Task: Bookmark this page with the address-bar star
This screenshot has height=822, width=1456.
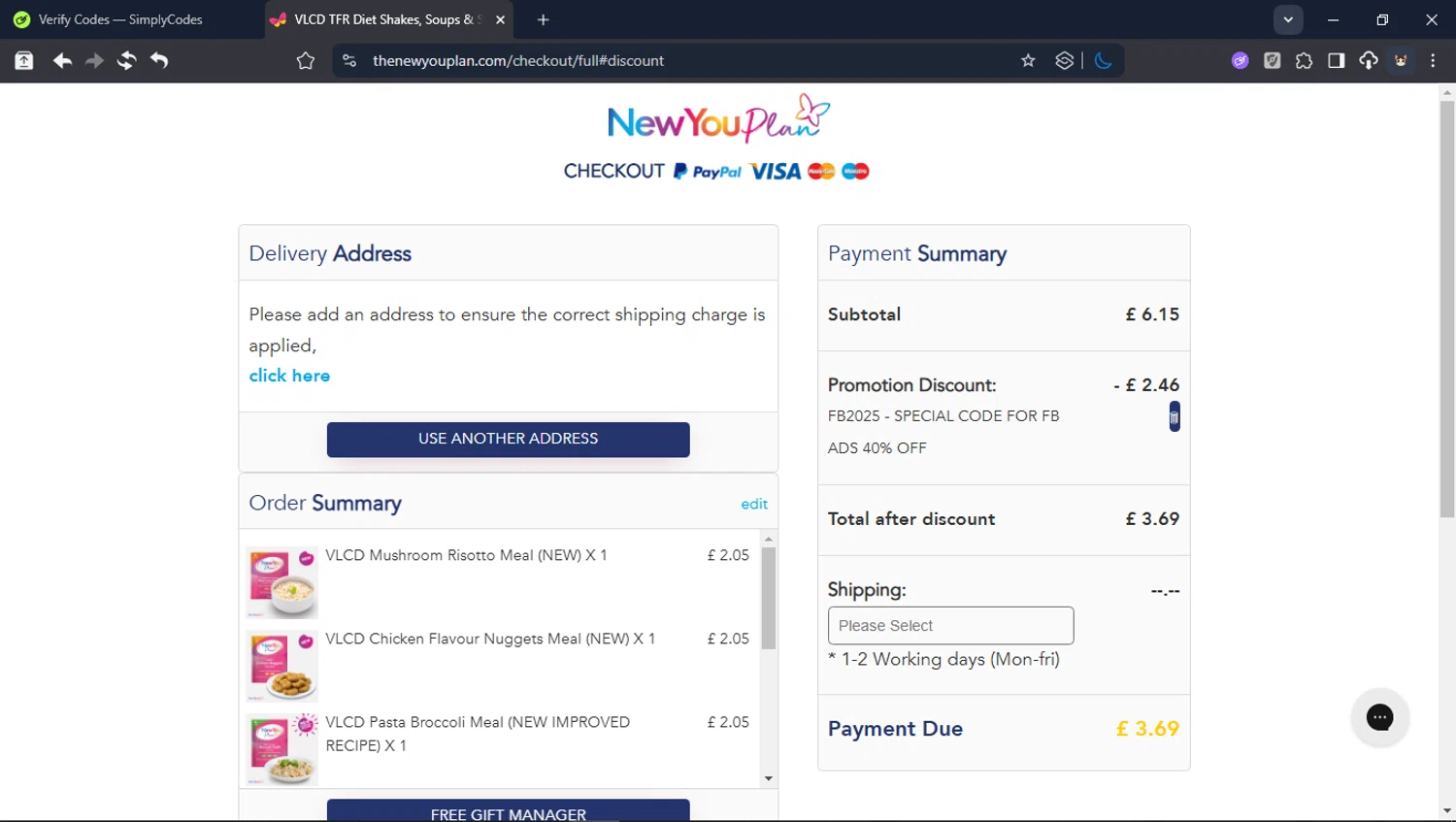Action: (x=1028, y=61)
